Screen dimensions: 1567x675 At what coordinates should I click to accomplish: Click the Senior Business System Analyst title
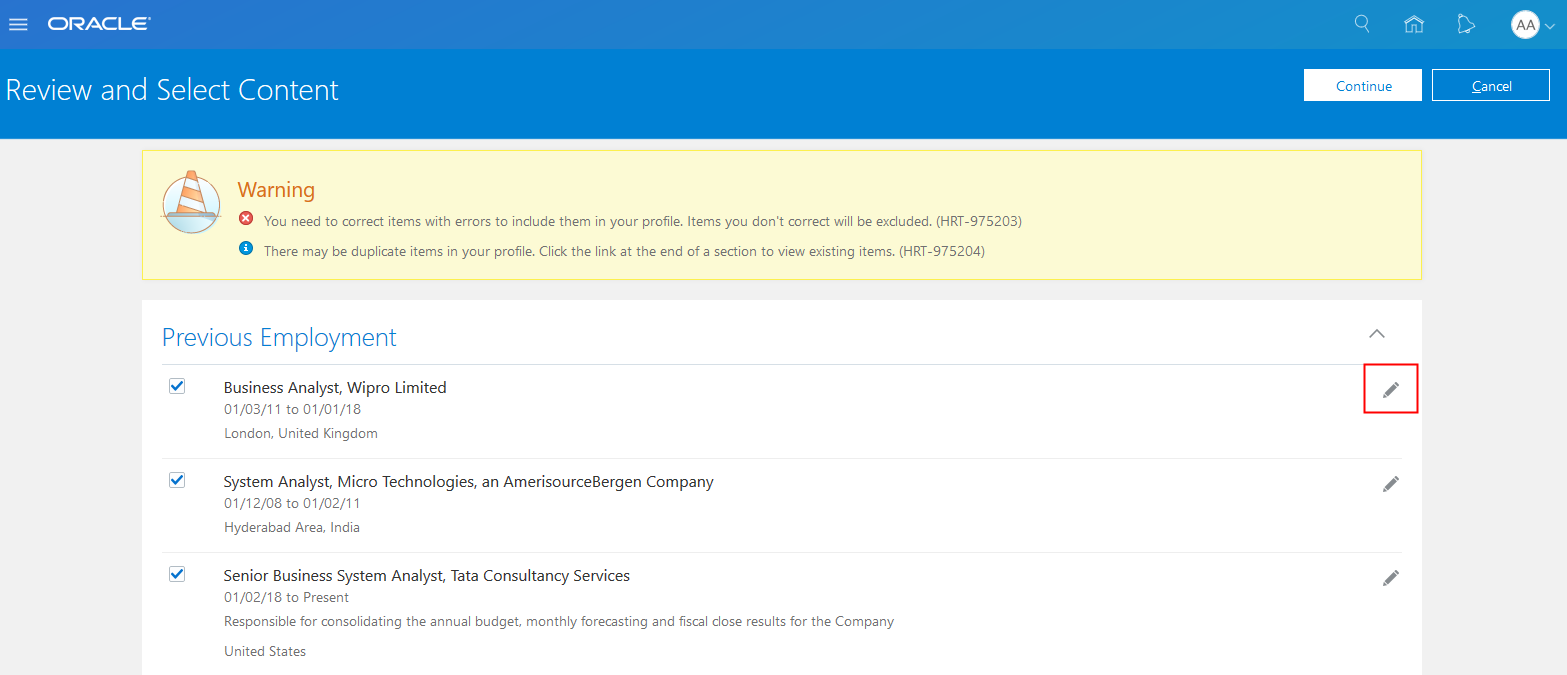click(x=426, y=576)
